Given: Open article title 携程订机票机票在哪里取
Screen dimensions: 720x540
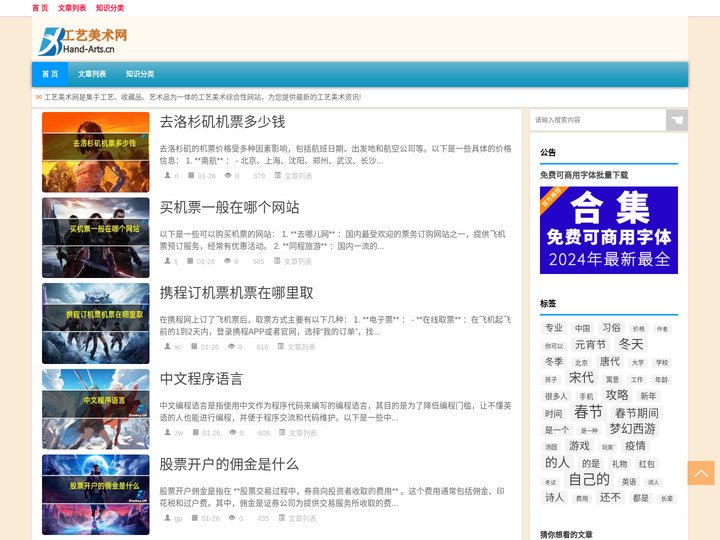Looking at the screenshot, I should point(236,293).
